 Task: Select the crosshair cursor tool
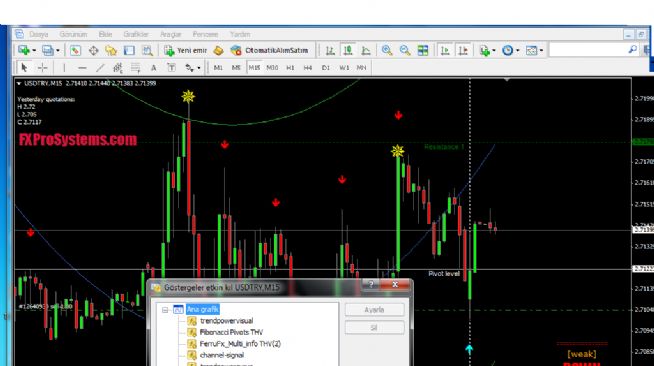(43, 68)
